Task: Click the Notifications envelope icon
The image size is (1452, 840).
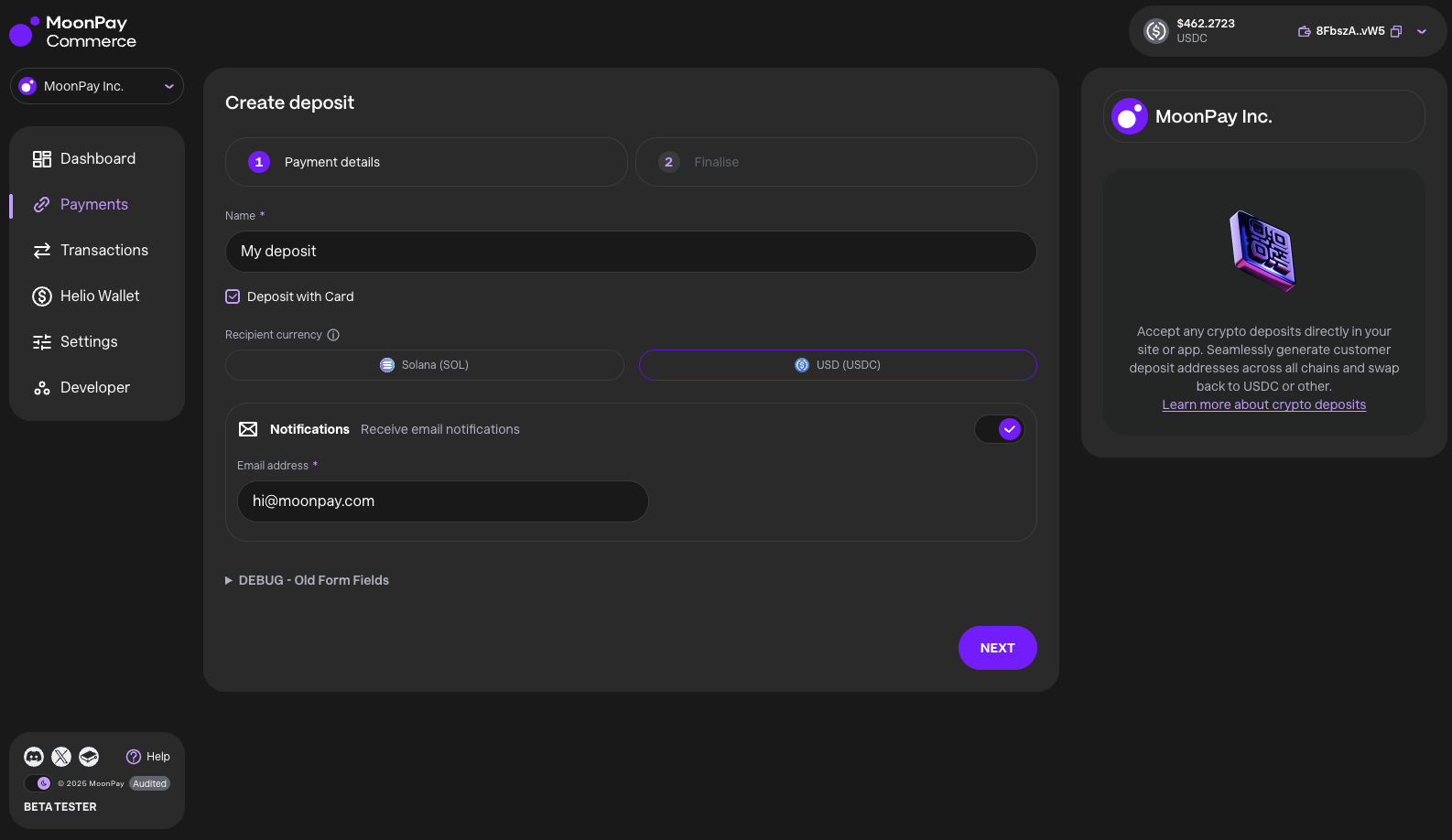Action: pyautogui.click(x=248, y=429)
